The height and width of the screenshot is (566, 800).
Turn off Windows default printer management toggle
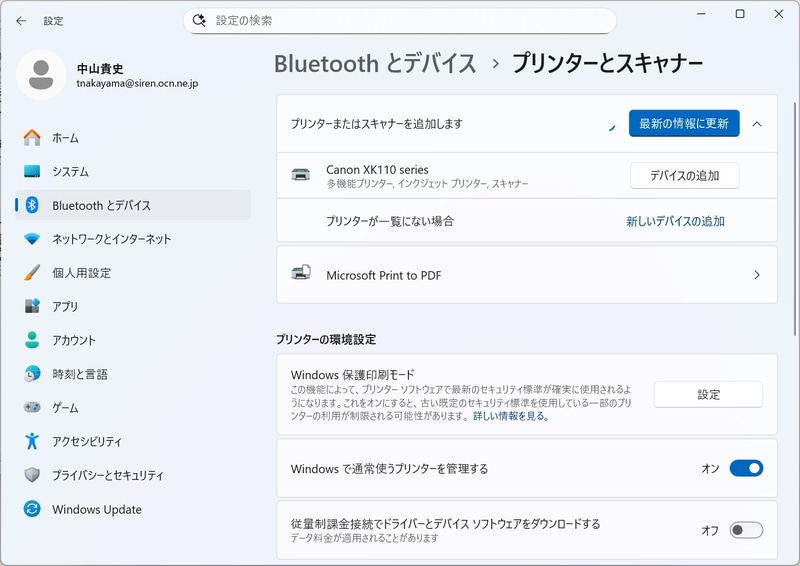click(x=746, y=468)
